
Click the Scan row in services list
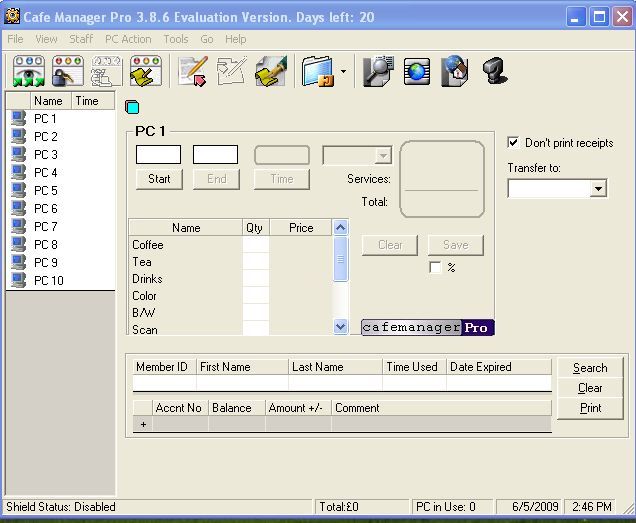(230, 329)
